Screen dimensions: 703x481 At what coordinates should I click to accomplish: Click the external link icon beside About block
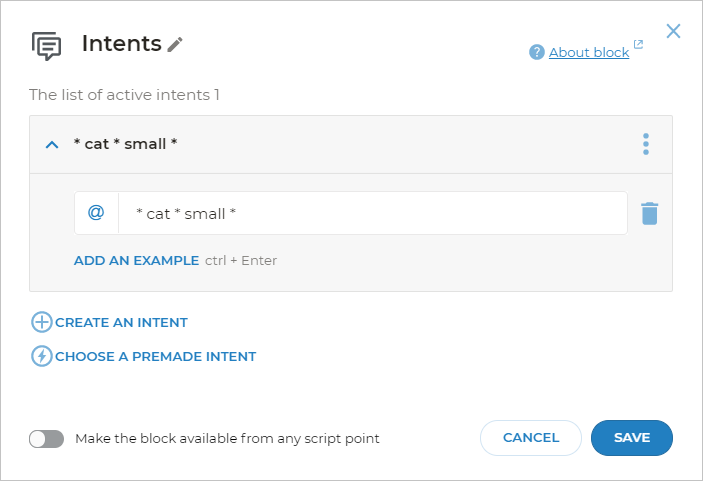pos(639,45)
